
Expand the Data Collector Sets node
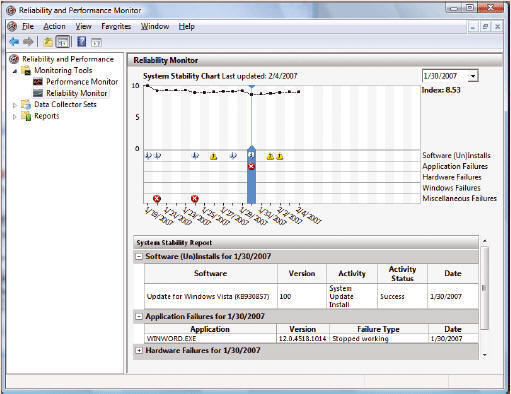coord(15,105)
